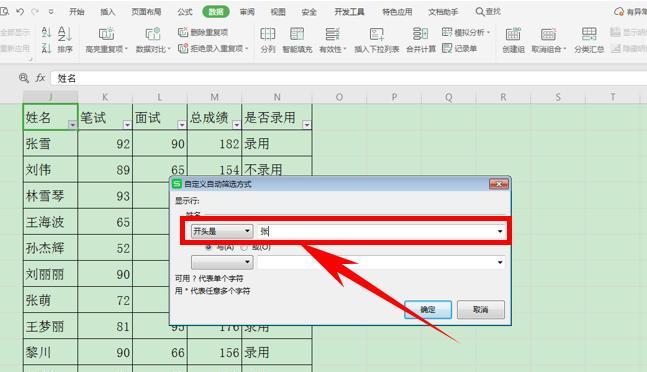Switch to the 开发工具 tab
Screen dimensions: 647x372
coord(349,12)
